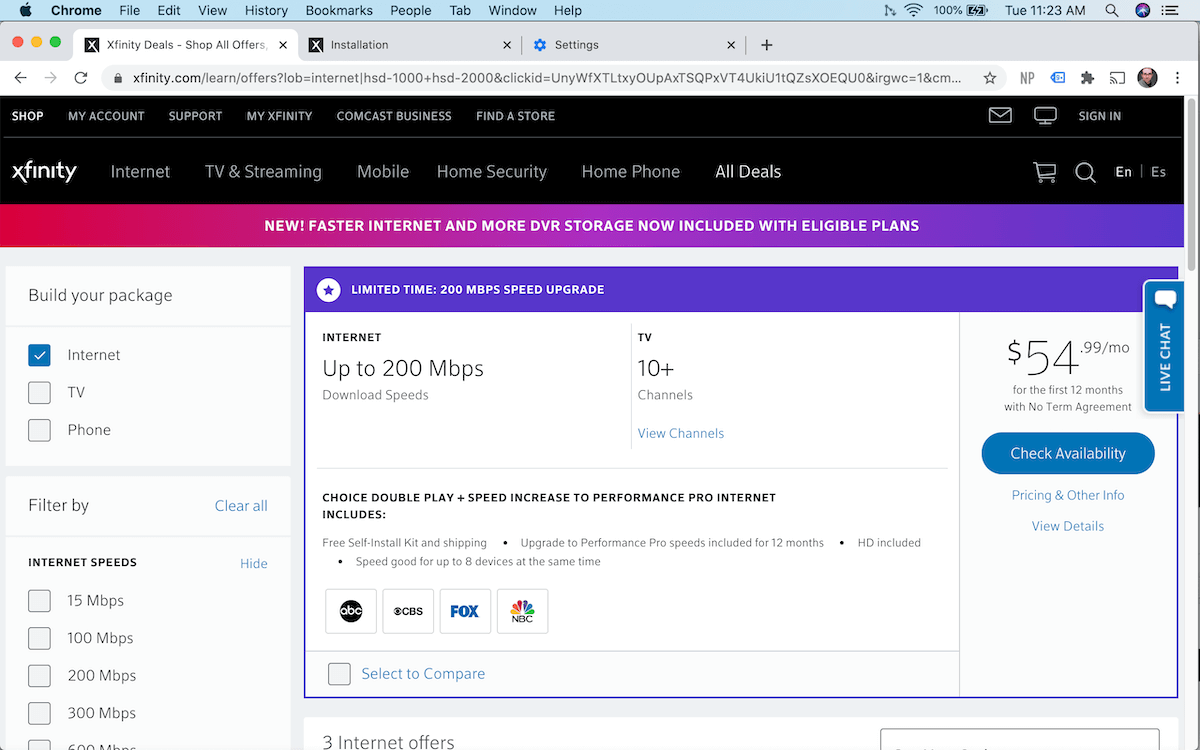Bookmark this page with the star icon

pyautogui.click(x=990, y=77)
